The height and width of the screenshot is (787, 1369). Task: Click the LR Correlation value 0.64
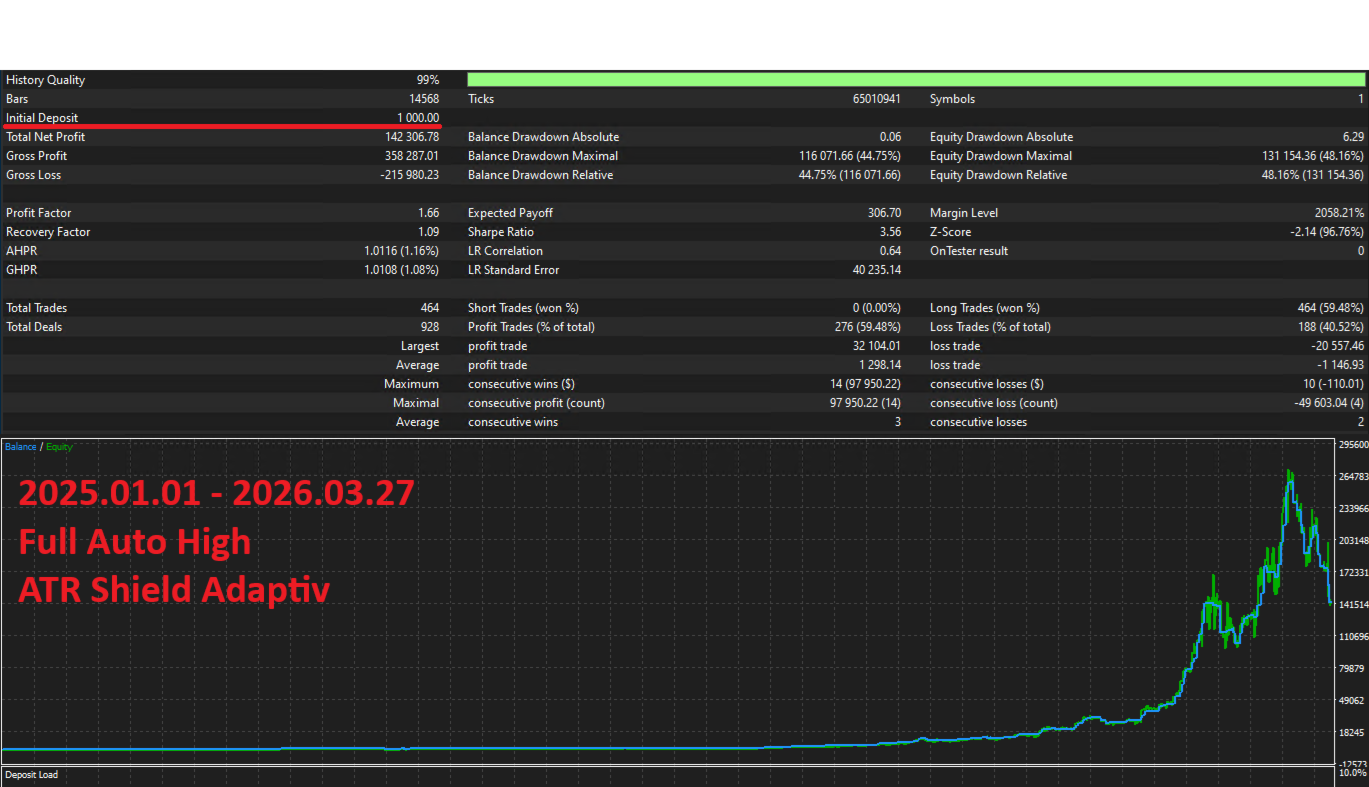click(x=891, y=251)
